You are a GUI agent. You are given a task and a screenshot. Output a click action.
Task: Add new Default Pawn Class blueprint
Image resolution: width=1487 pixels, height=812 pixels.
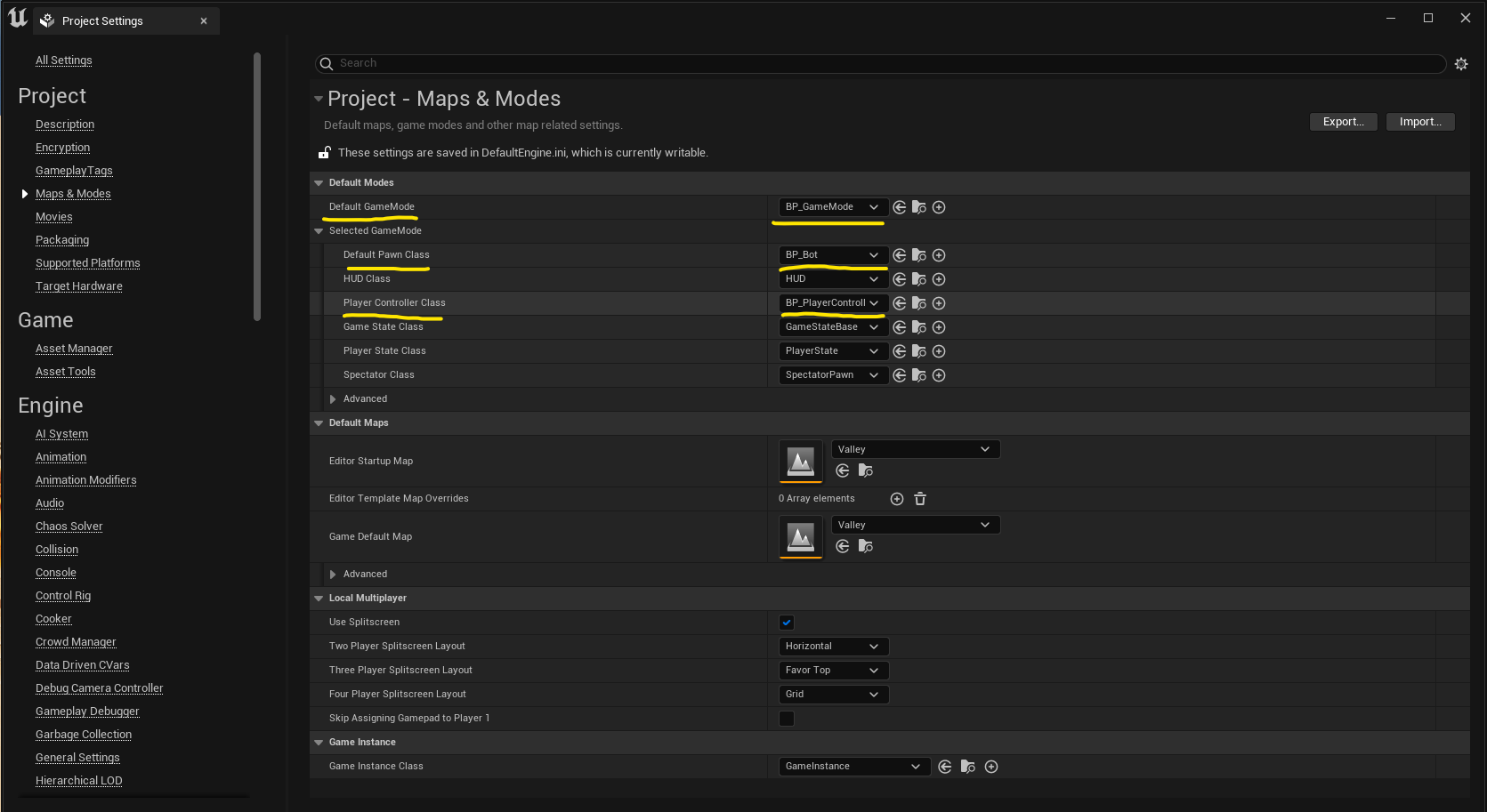939,255
